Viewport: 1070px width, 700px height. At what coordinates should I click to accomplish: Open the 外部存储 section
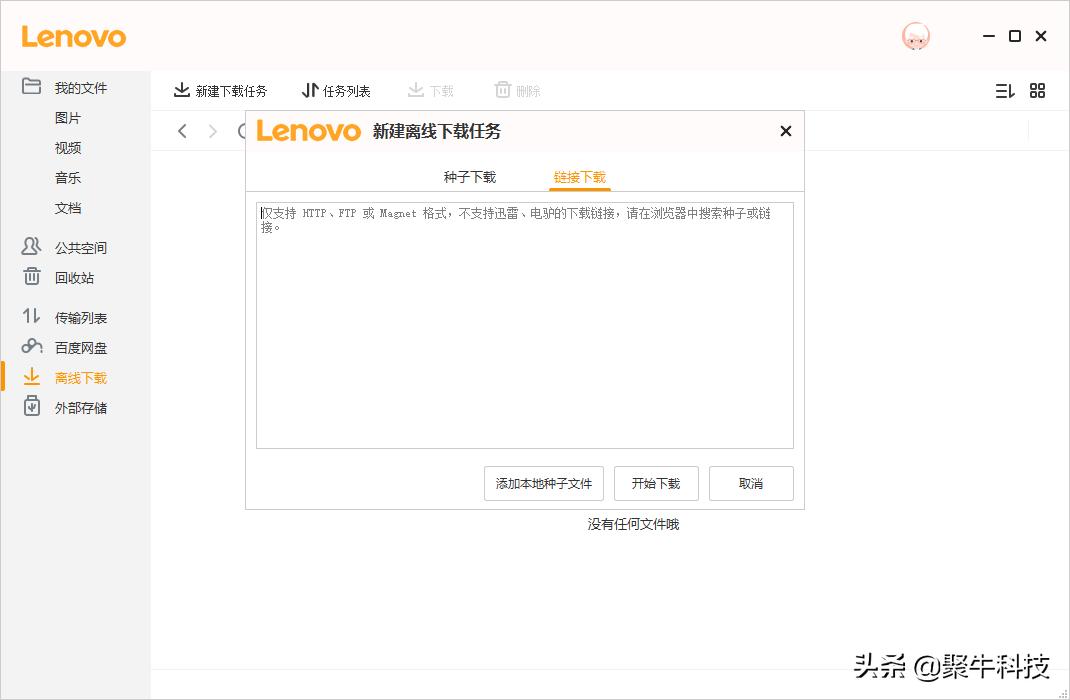(x=80, y=407)
